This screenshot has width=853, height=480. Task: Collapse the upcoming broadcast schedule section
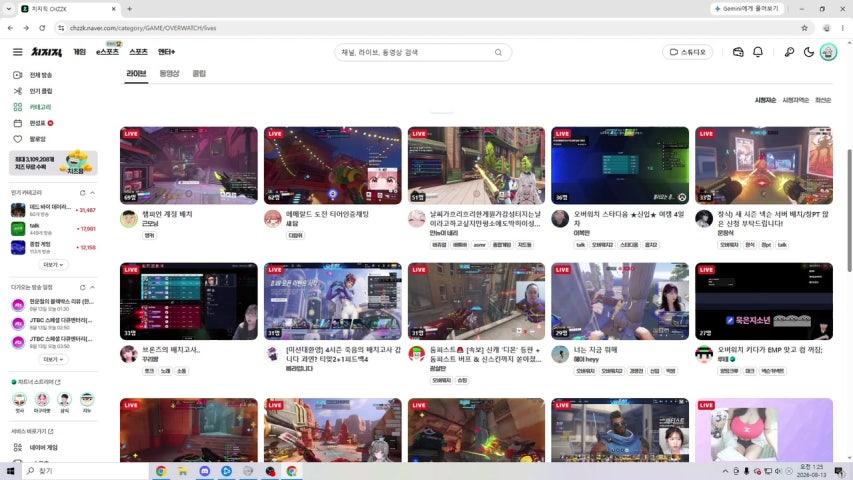(92, 287)
